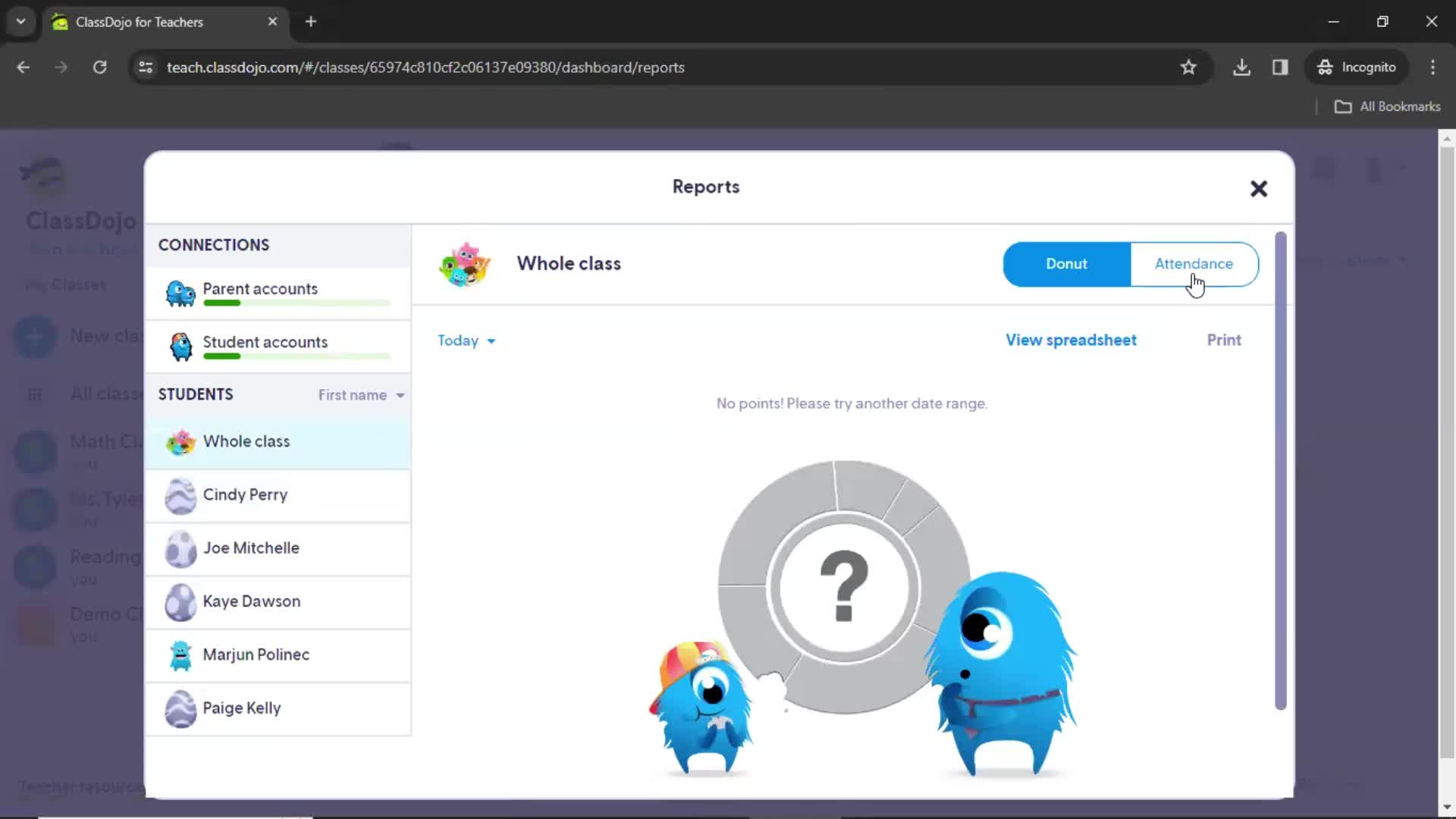Select the Whole class student group
Viewport: 1456px width, 819px height.
246,441
